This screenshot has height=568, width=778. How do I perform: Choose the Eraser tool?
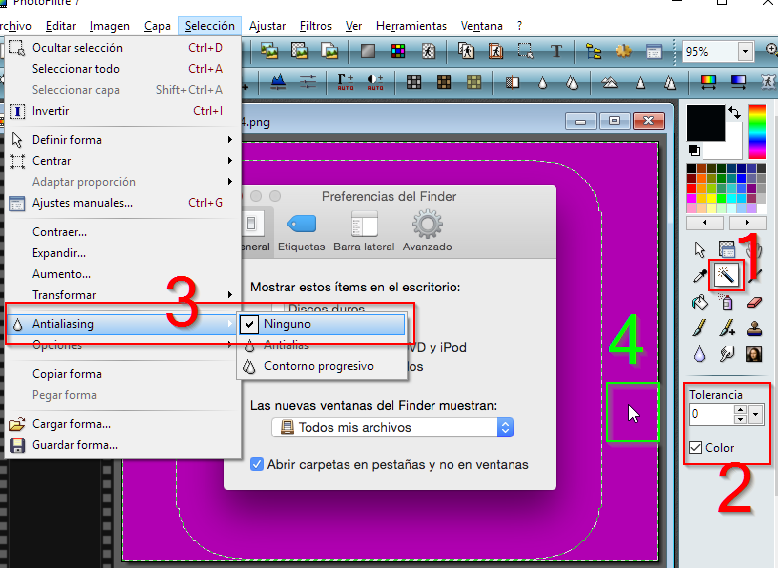[x=754, y=302]
